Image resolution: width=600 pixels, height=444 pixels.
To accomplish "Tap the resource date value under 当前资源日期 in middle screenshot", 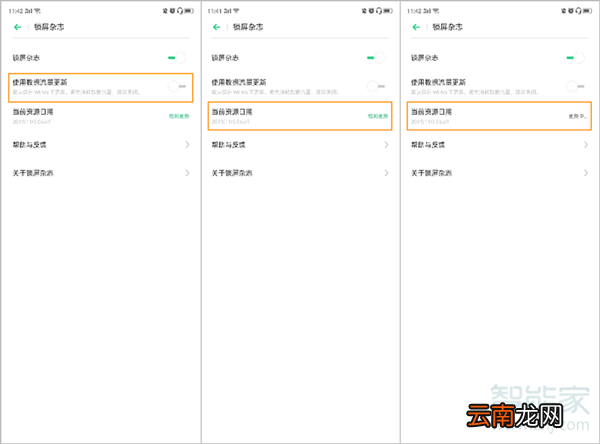I will [230, 122].
